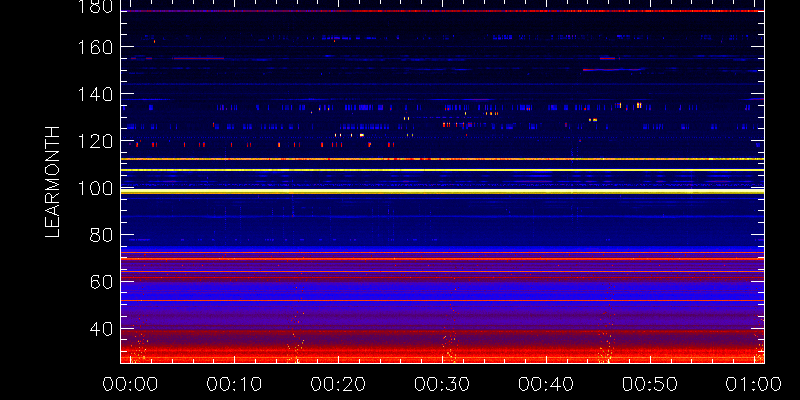This screenshot has height=400, width=800.
Task: Click the 00:20 time axis label
Action: [338, 384]
